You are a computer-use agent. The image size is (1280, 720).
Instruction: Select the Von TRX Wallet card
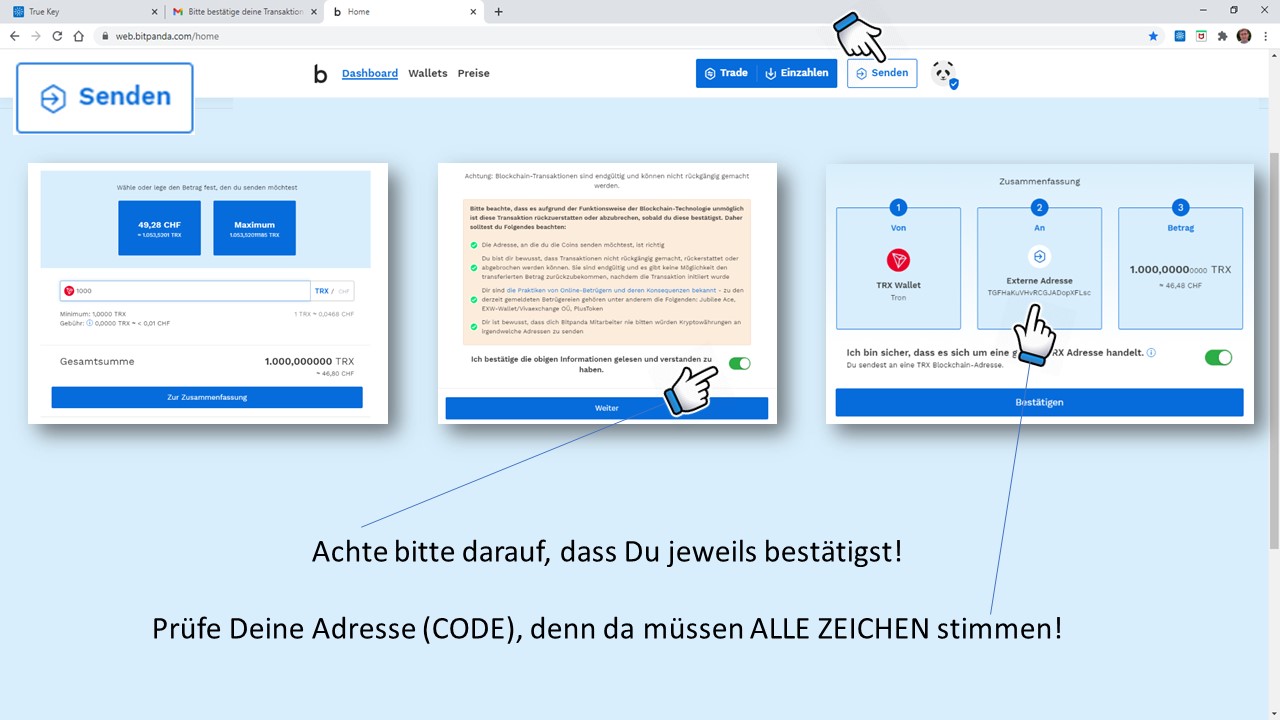(x=898, y=268)
